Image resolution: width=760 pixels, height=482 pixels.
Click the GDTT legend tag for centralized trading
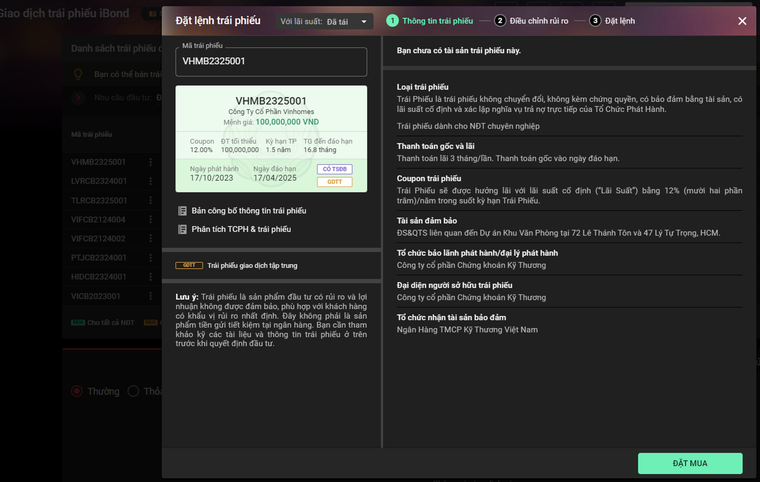pos(188,266)
